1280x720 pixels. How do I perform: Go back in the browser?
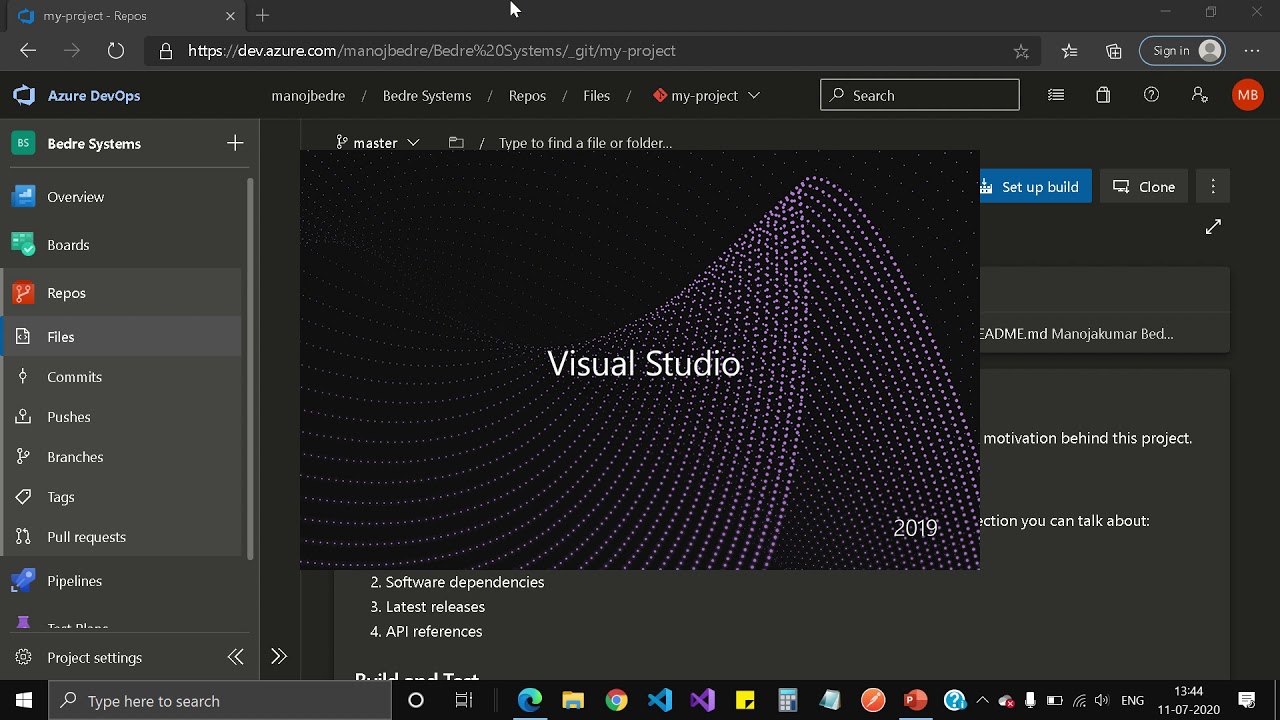click(x=28, y=51)
